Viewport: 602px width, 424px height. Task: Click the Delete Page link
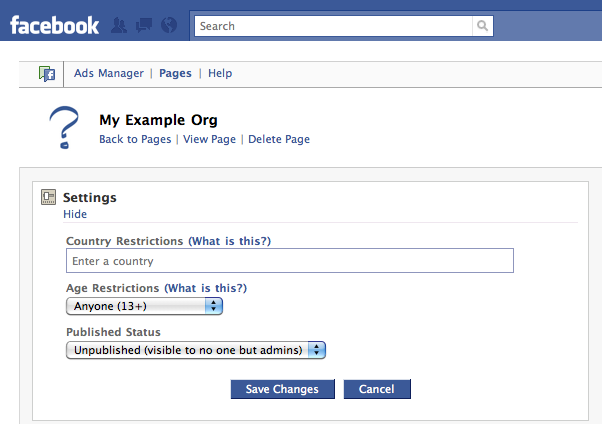[x=279, y=139]
